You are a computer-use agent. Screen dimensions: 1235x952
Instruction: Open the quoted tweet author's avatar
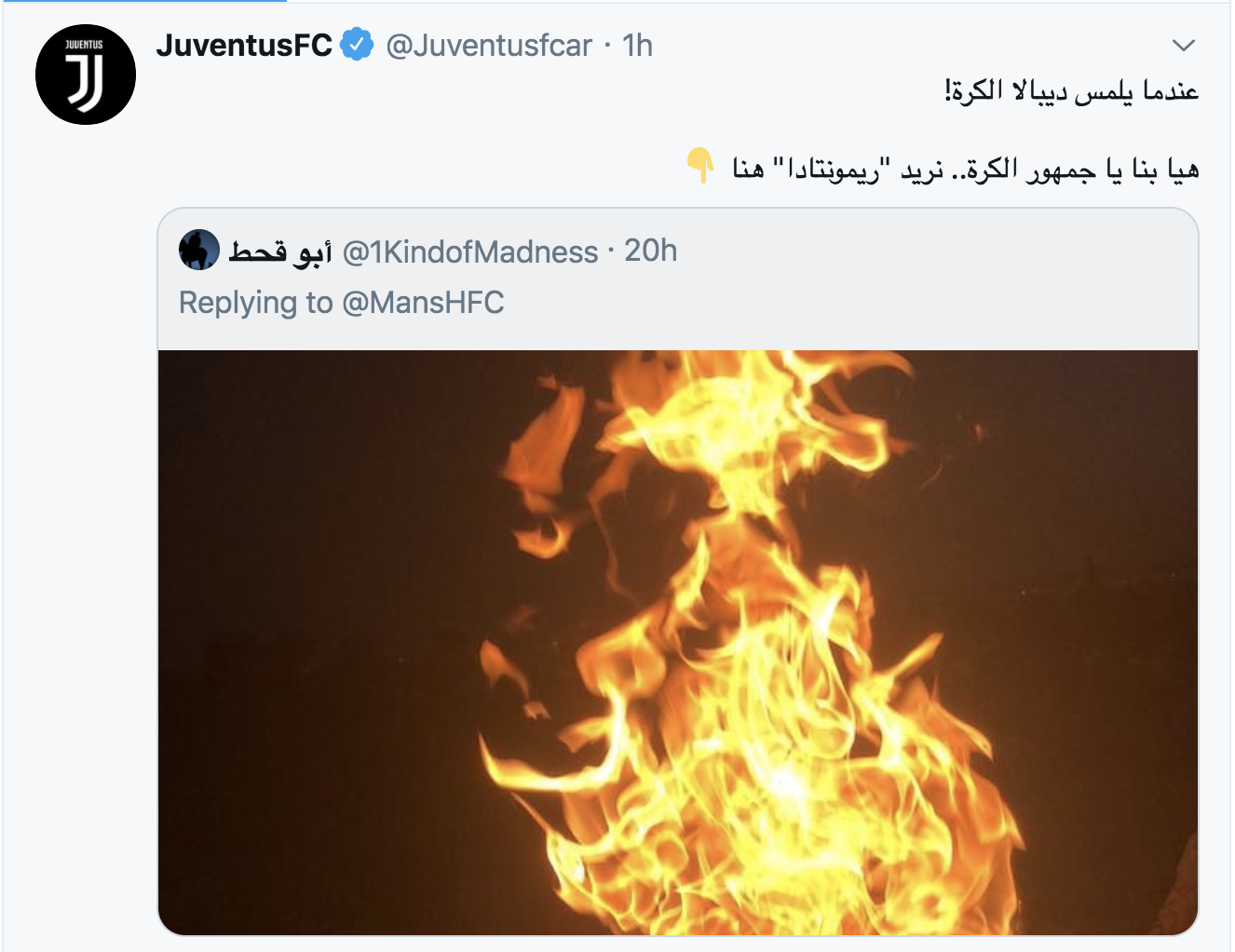[199, 251]
